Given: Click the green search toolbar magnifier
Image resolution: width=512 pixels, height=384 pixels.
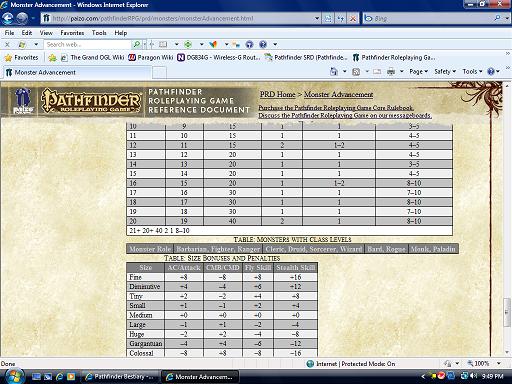Looking at the screenshot, I should click(x=137, y=44).
